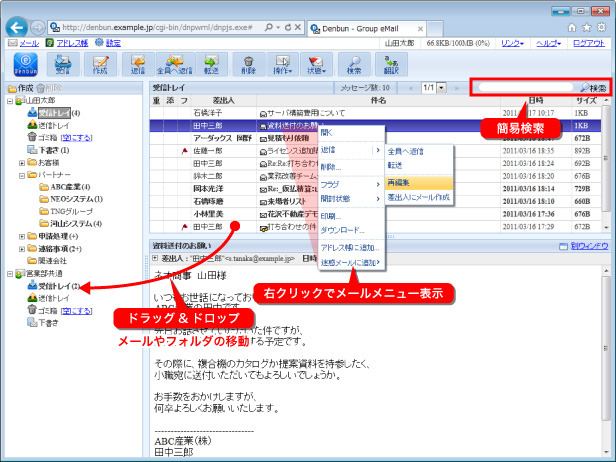Select the 関連会社 folder
This screenshot has width=616, height=462.
point(47,261)
